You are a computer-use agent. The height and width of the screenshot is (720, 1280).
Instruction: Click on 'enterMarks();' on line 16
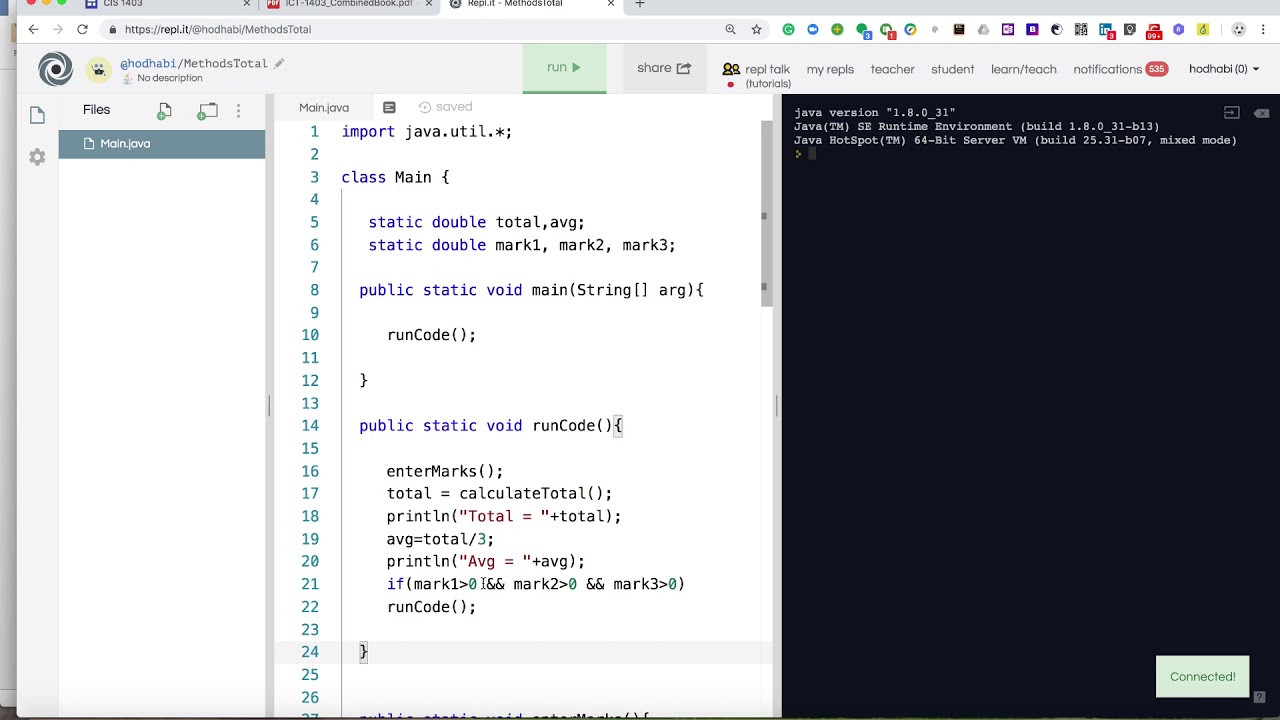pos(445,471)
